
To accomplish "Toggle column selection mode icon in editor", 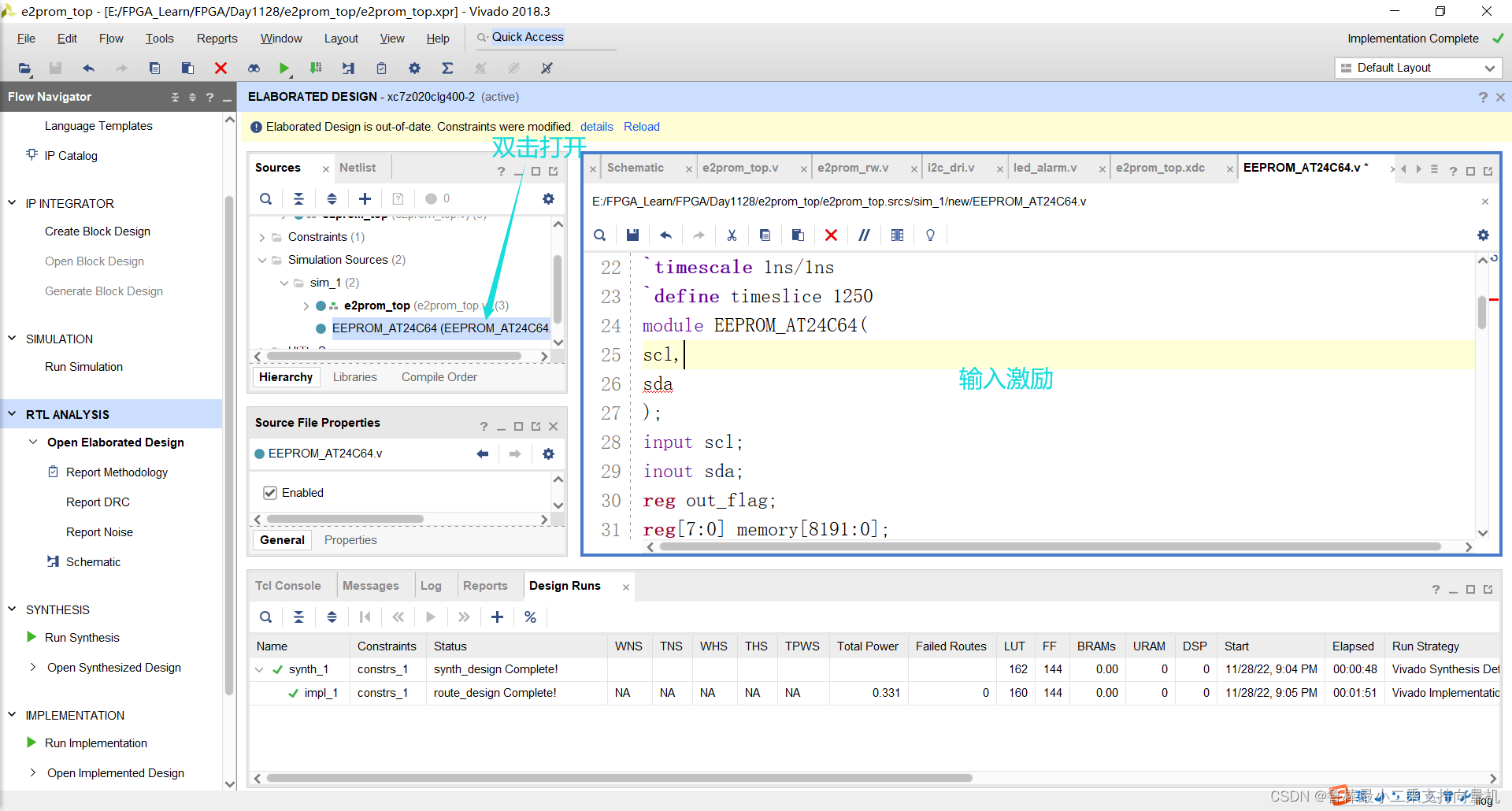I will click(897, 235).
